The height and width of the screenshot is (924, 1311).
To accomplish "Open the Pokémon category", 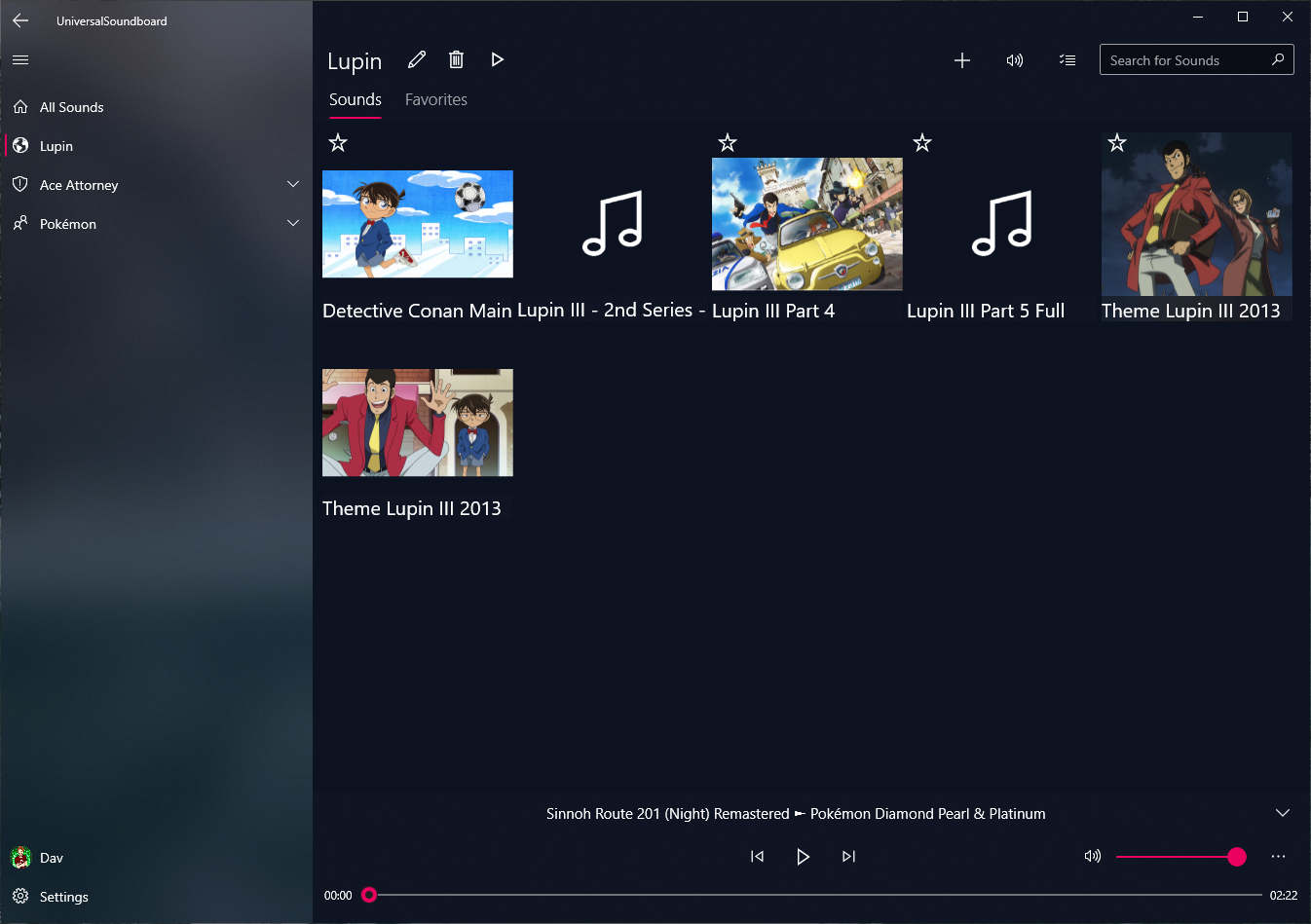I will click(156, 224).
